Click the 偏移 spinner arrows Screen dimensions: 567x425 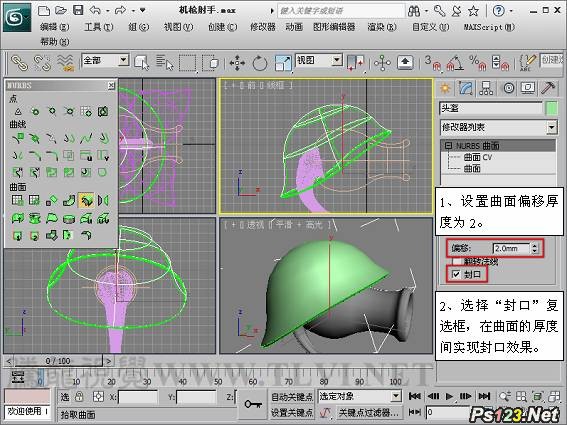click(534, 248)
